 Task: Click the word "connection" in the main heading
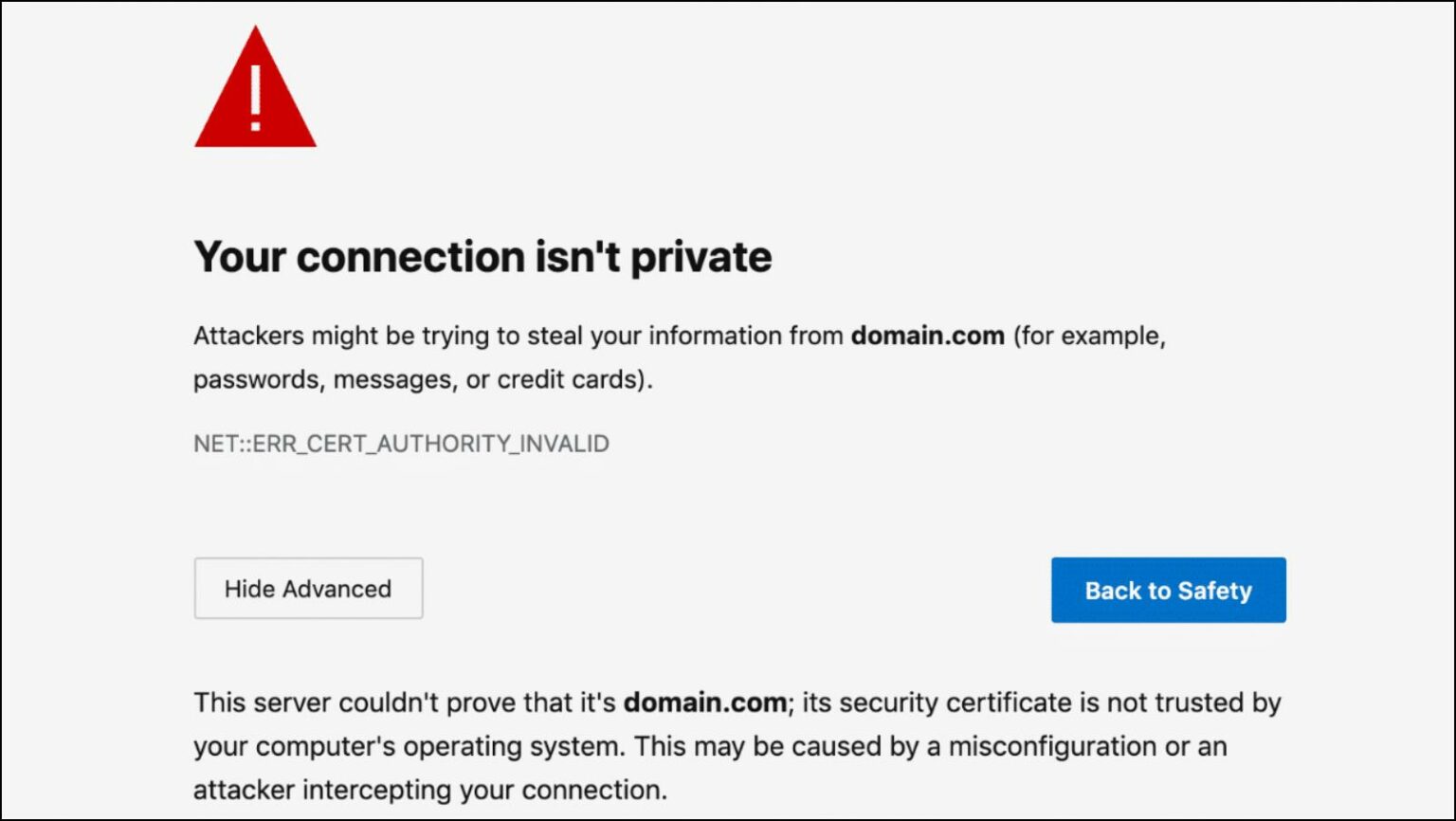(398, 257)
